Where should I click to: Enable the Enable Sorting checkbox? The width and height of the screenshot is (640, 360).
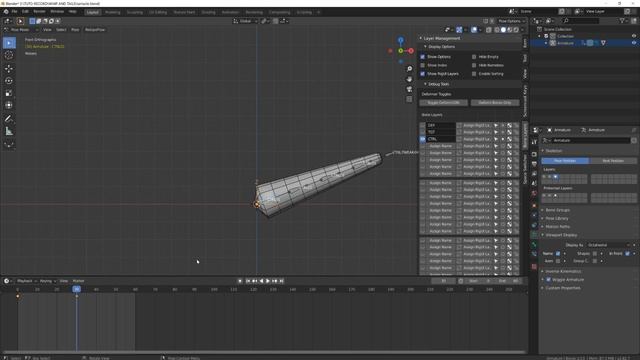pyautogui.click(x=474, y=74)
